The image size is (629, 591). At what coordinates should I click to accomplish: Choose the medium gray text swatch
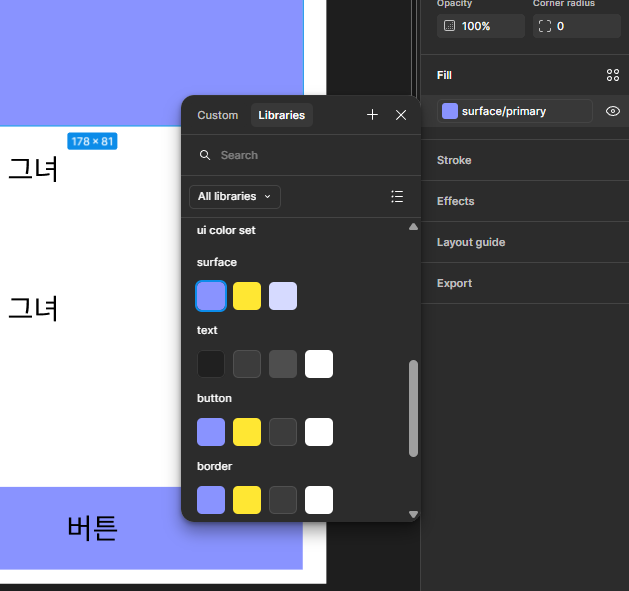pos(283,364)
